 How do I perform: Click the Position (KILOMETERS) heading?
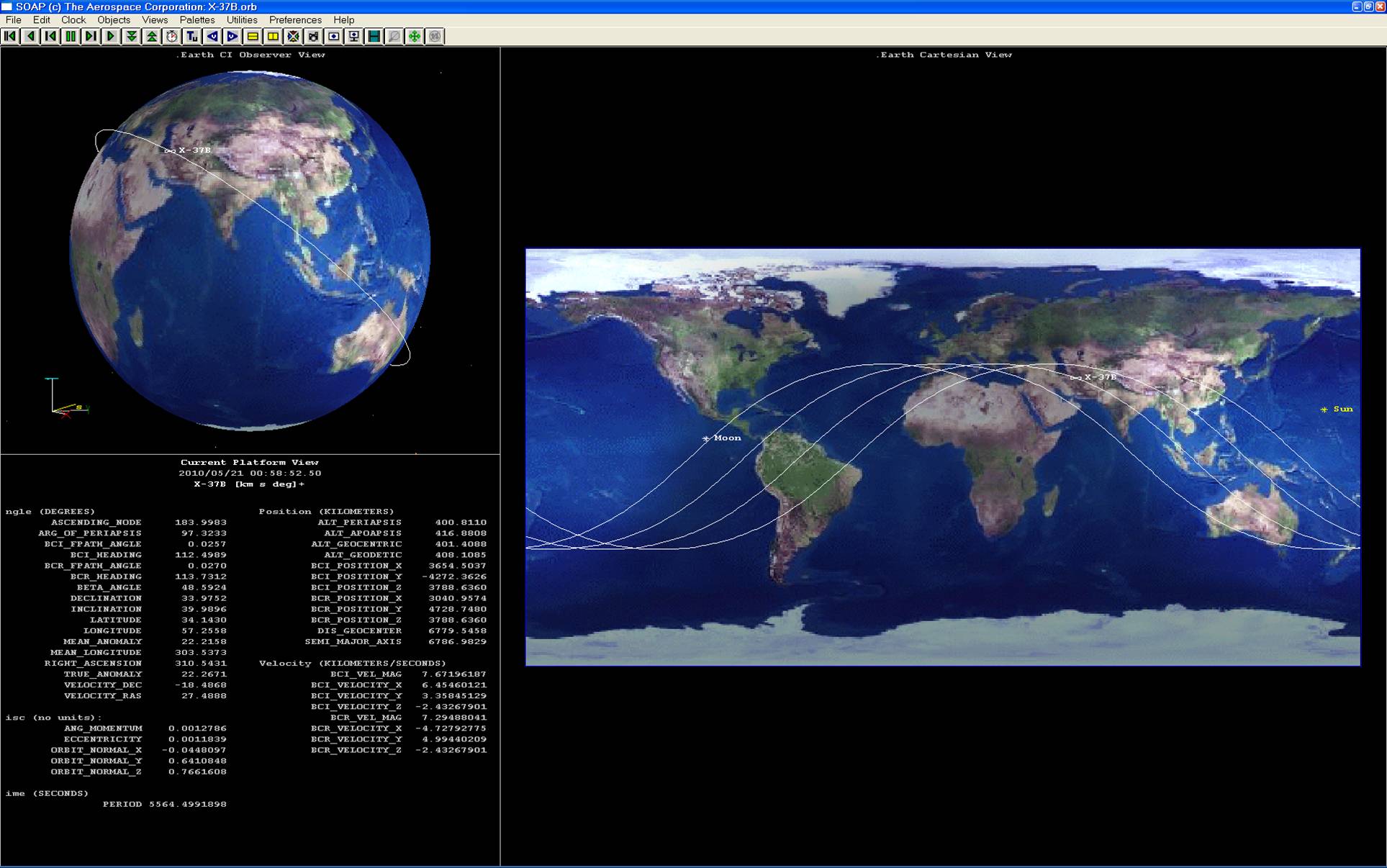tap(327, 512)
